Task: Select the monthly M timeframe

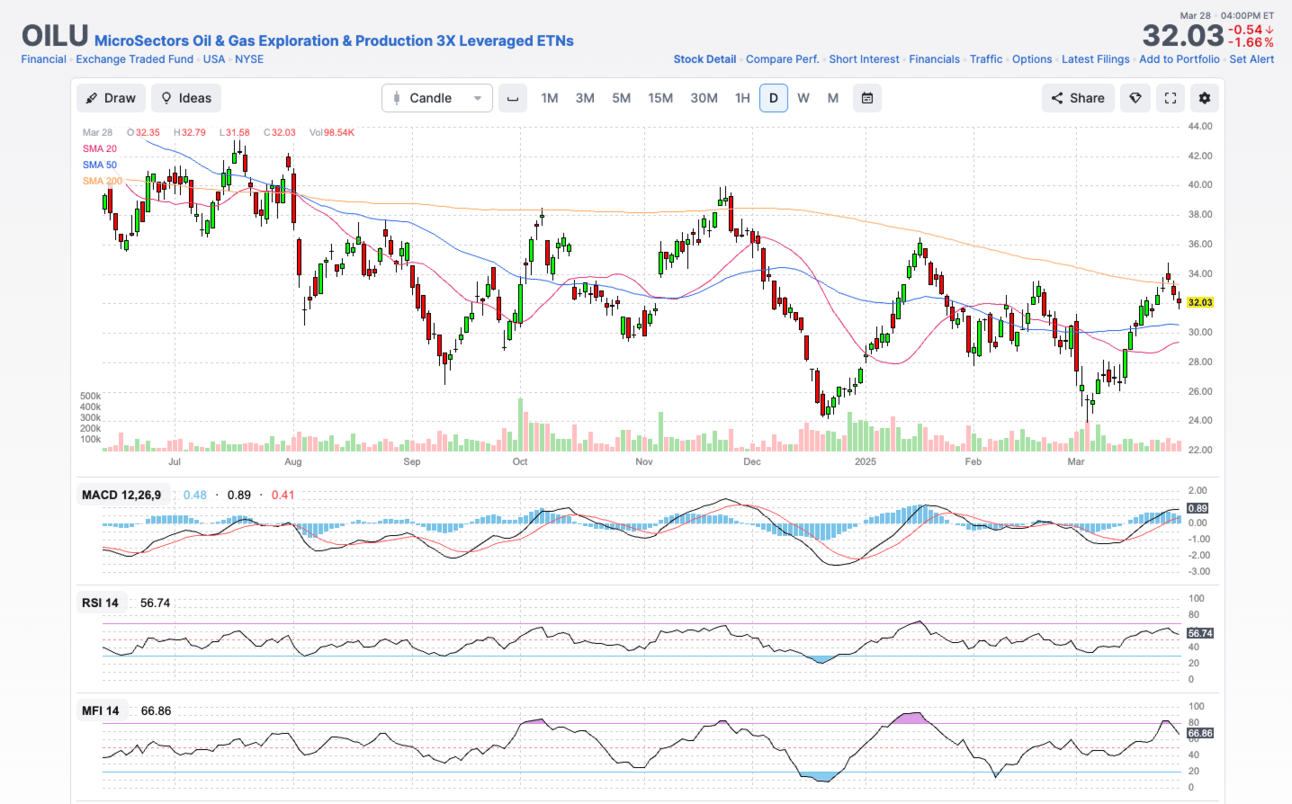Action: pyautogui.click(x=833, y=98)
